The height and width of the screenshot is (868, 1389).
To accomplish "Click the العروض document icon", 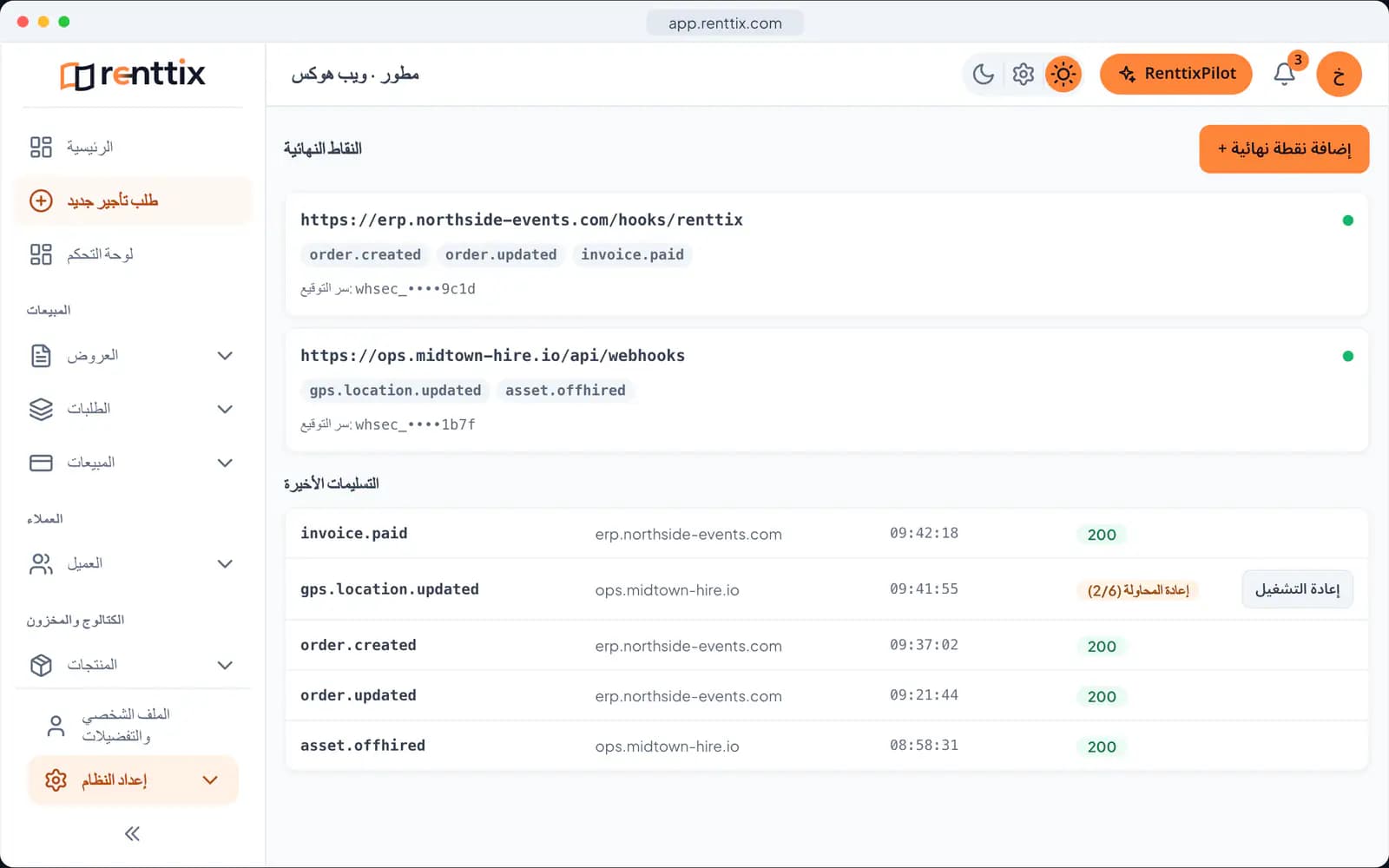I will (41, 356).
